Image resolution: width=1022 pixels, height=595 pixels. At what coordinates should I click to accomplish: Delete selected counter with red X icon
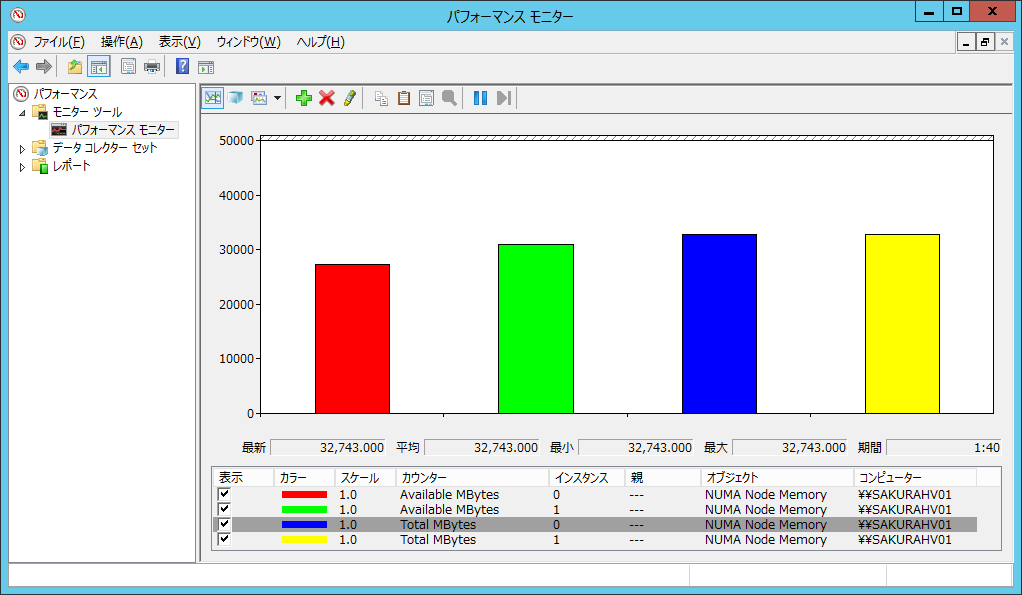pyautogui.click(x=326, y=98)
